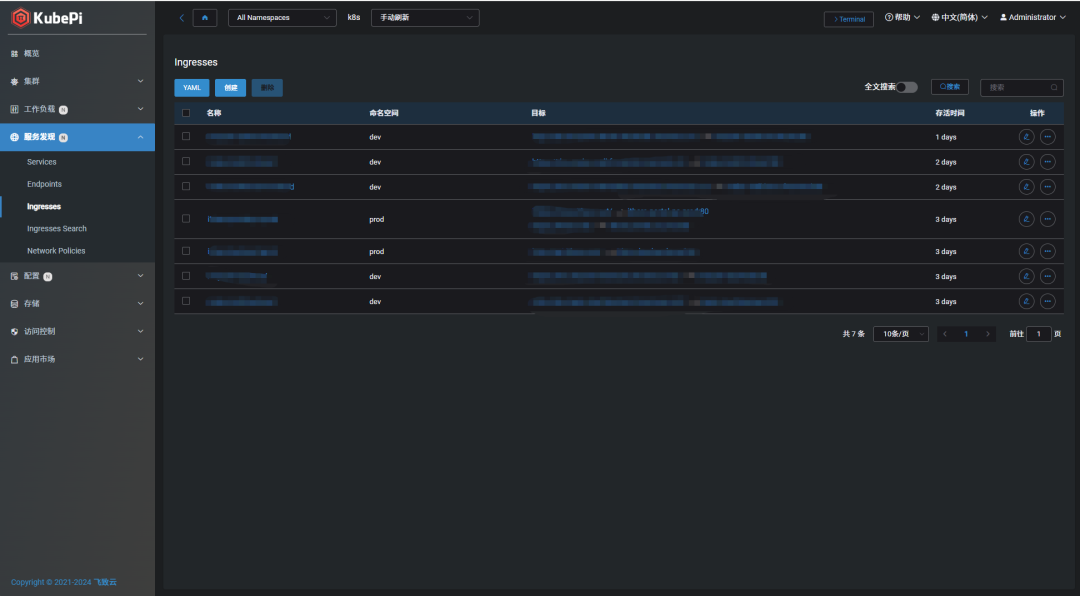Select page number 1 in pagination
Image resolution: width=1080 pixels, height=596 pixels.
pyautogui.click(x=966, y=334)
